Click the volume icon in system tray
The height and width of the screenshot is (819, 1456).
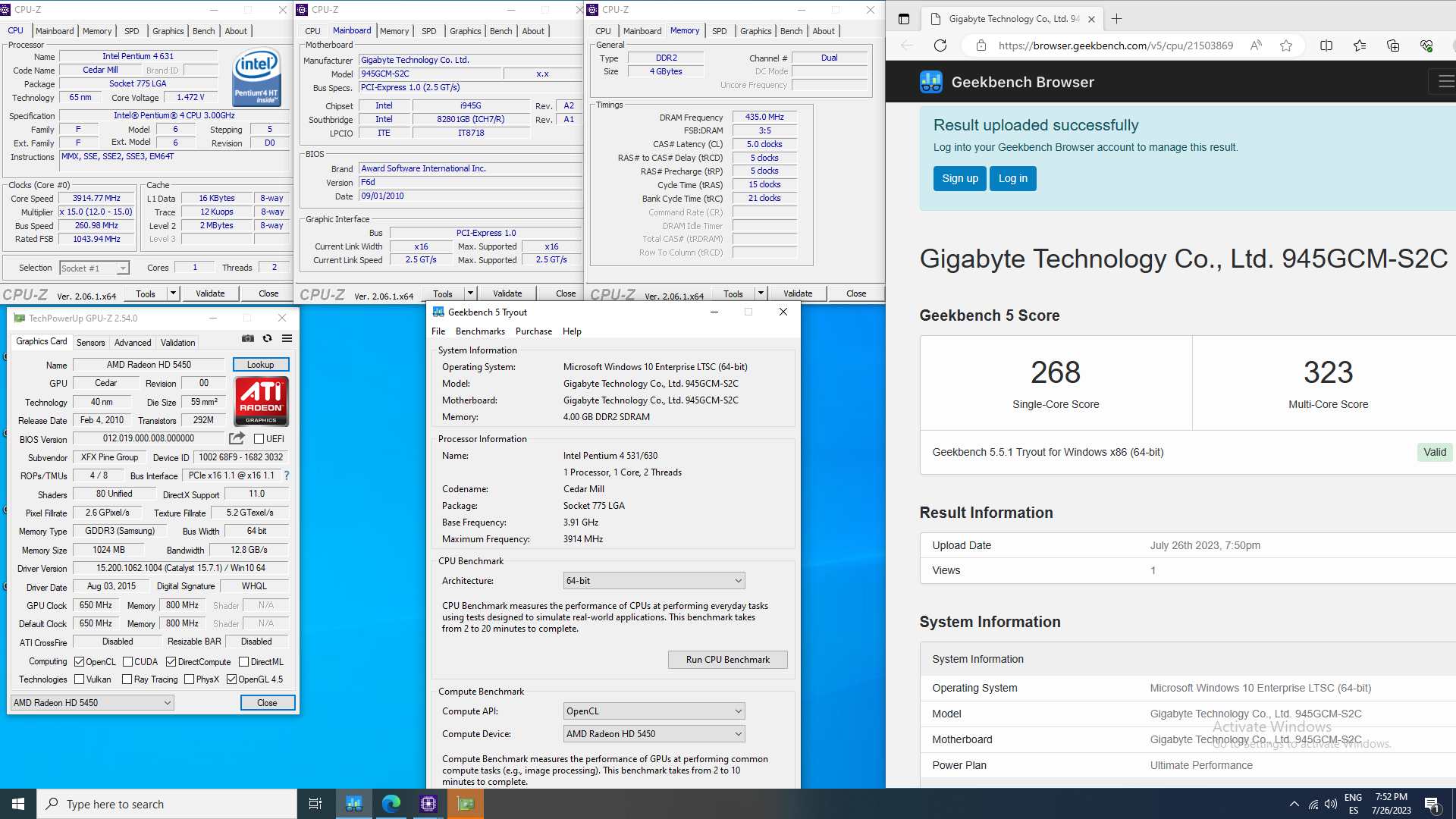click(1331, 804)
